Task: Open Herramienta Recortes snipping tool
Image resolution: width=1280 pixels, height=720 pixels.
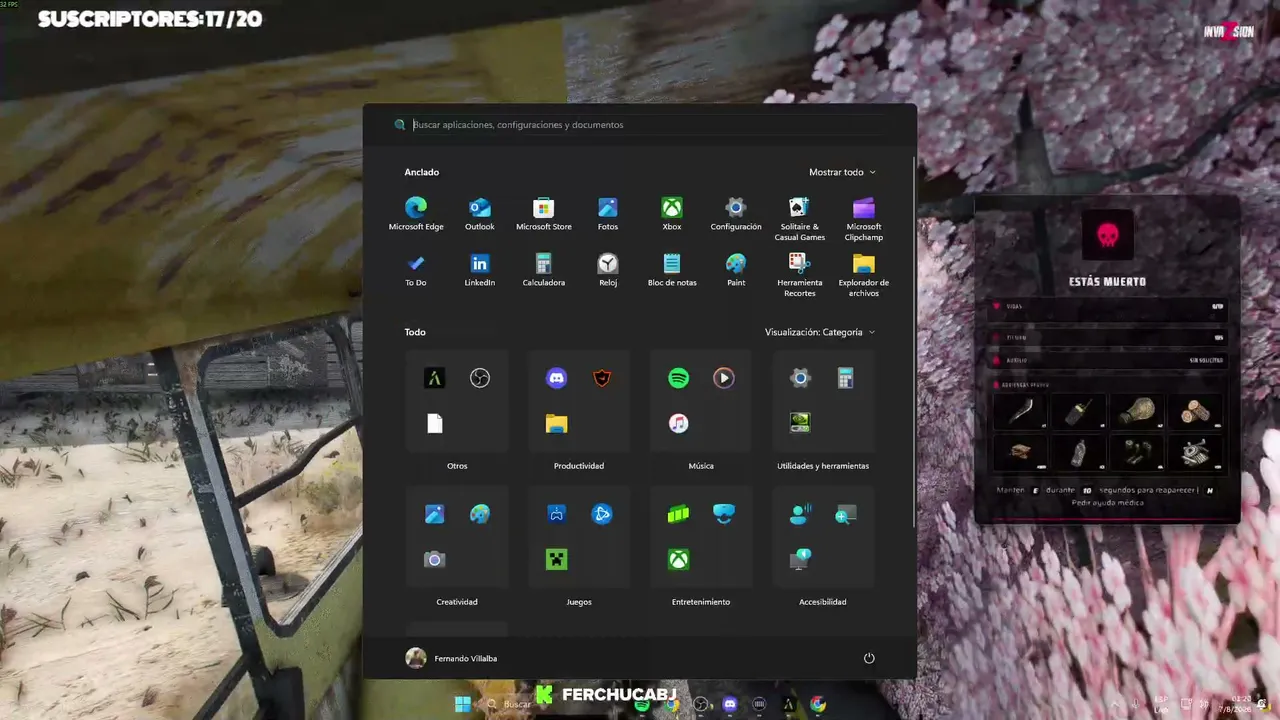Action: (x=800, y=275)
